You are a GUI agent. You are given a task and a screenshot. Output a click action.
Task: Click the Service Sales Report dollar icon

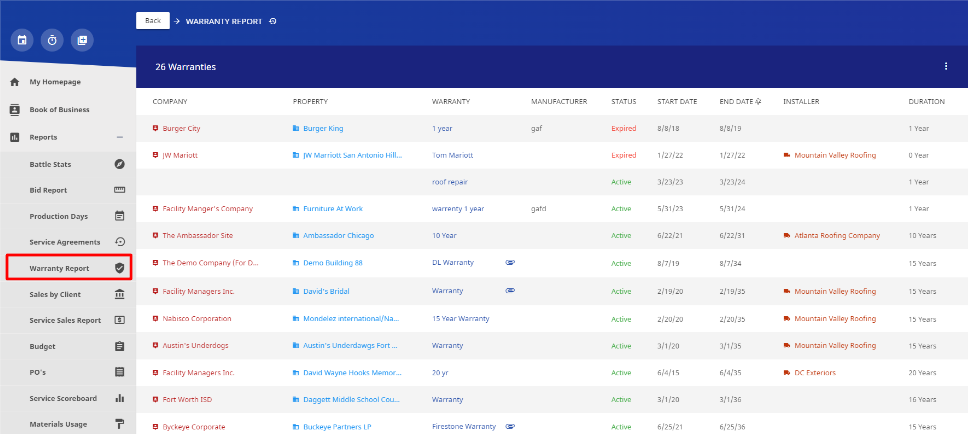point(120,320)
